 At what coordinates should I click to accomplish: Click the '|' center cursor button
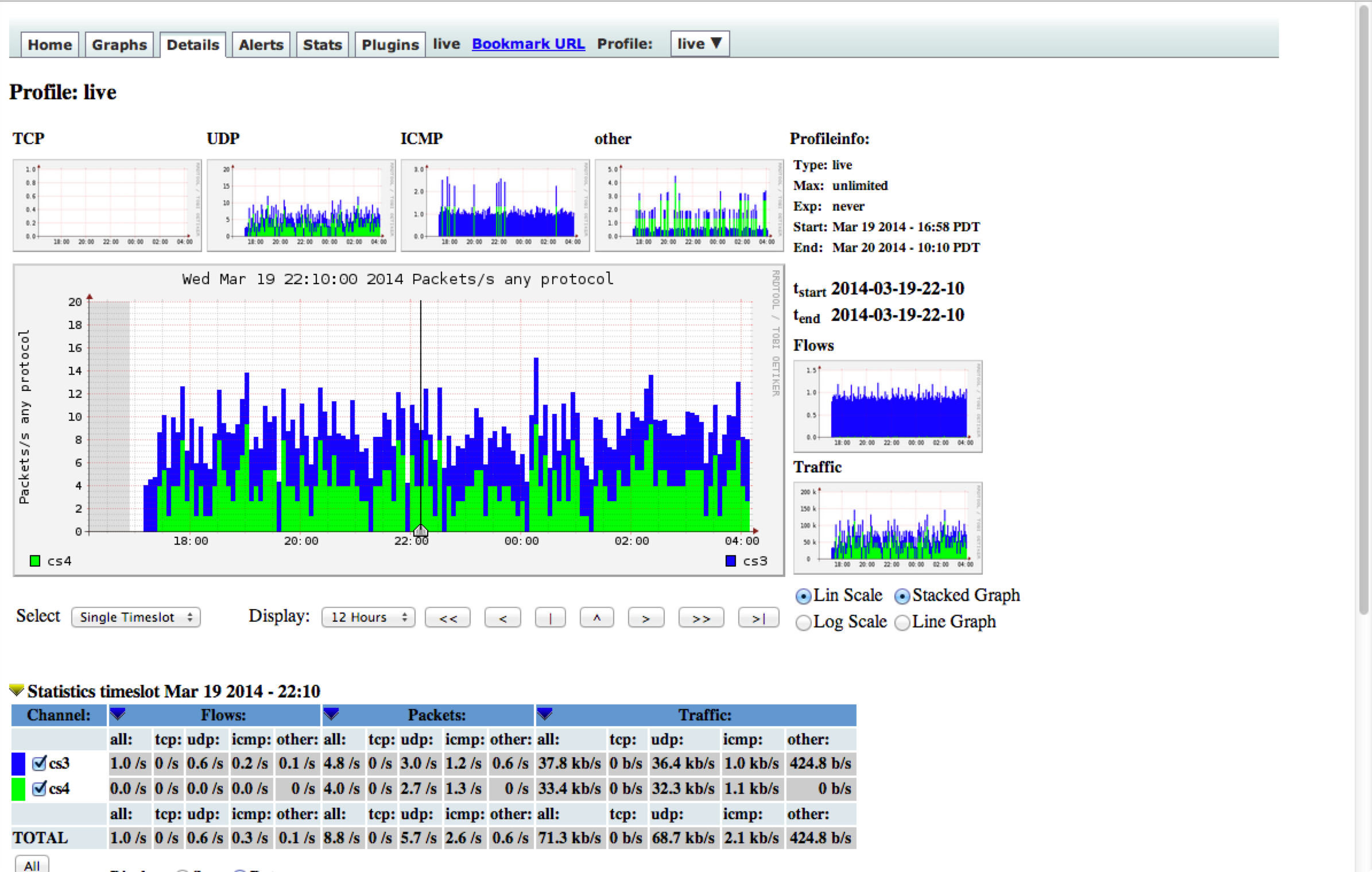pyautogui.click(x=550, y=618)
